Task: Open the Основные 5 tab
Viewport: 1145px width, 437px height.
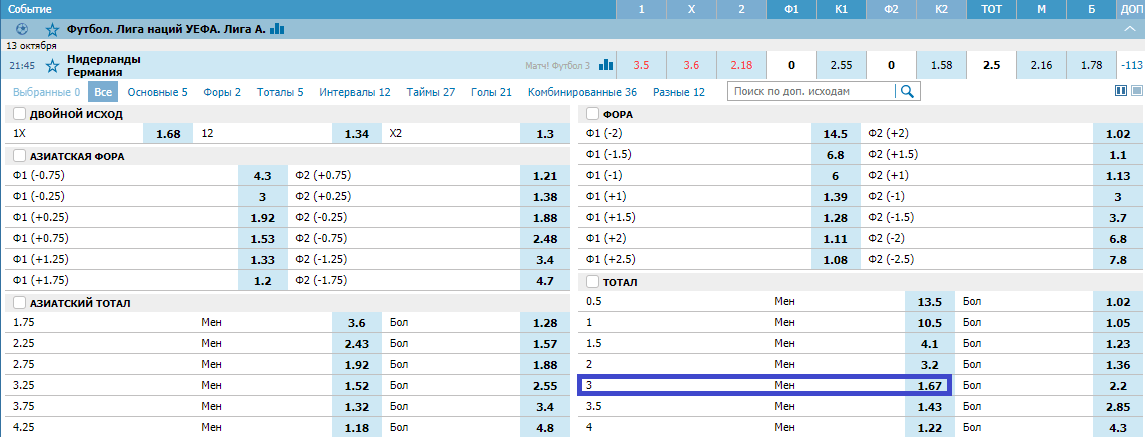Action: [157, 92]
